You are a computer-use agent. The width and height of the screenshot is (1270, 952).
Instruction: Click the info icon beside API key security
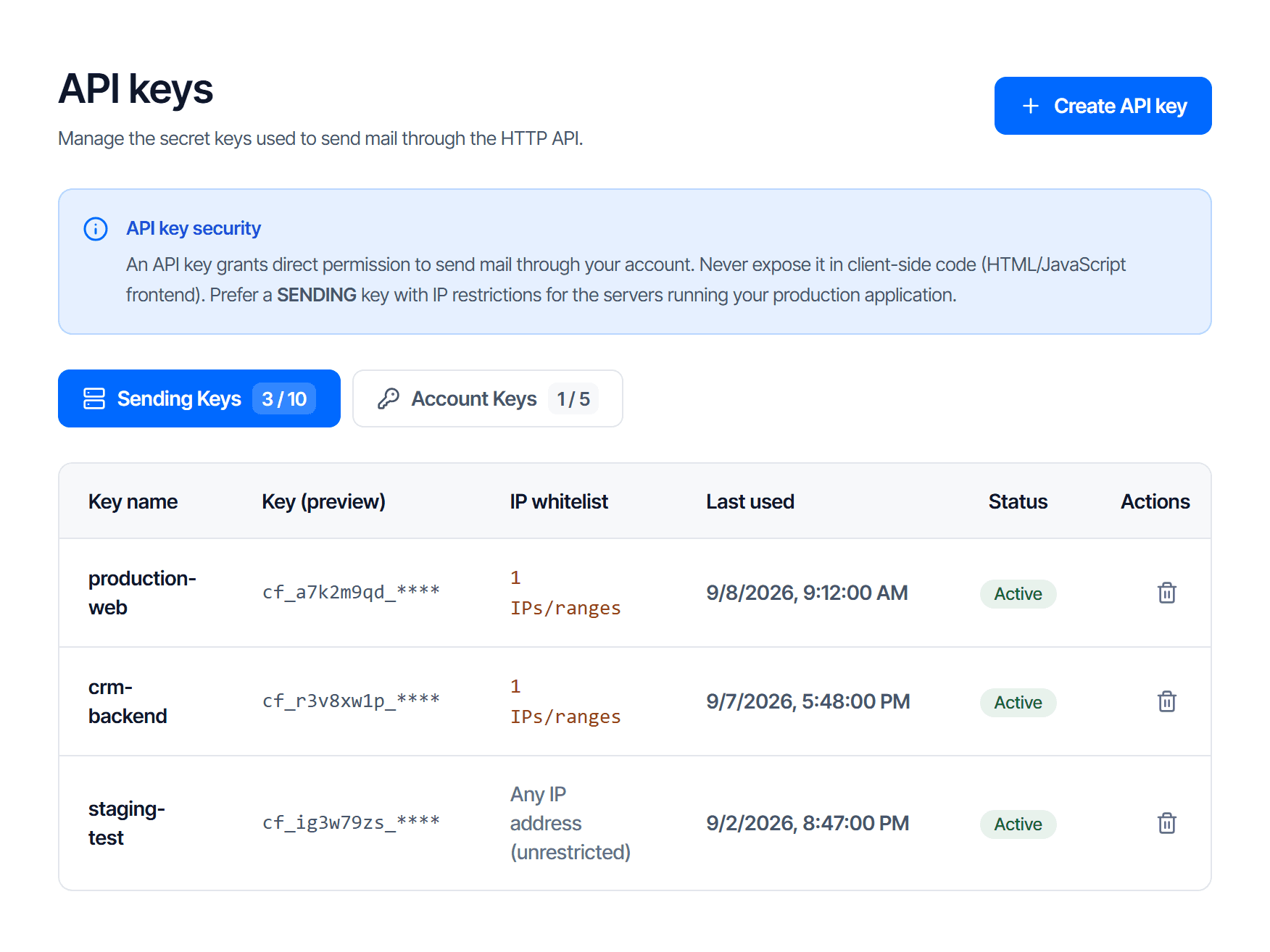tap(96, 229)
